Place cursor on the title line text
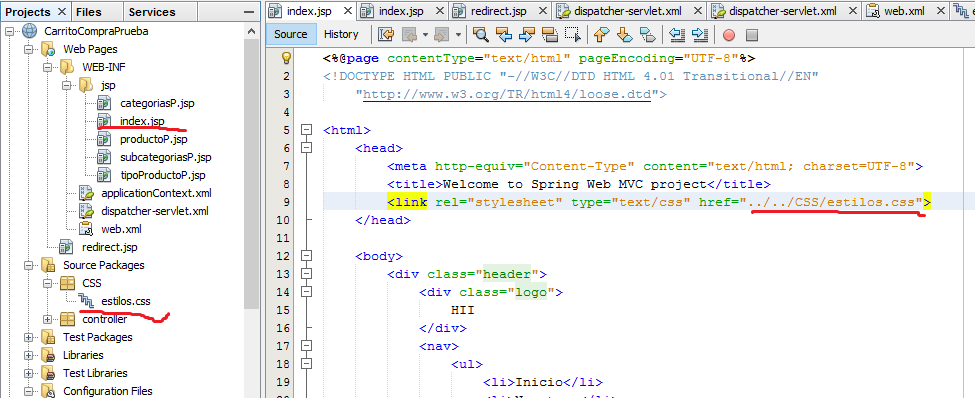The image size is (975, 398). [x=579, y=185]
